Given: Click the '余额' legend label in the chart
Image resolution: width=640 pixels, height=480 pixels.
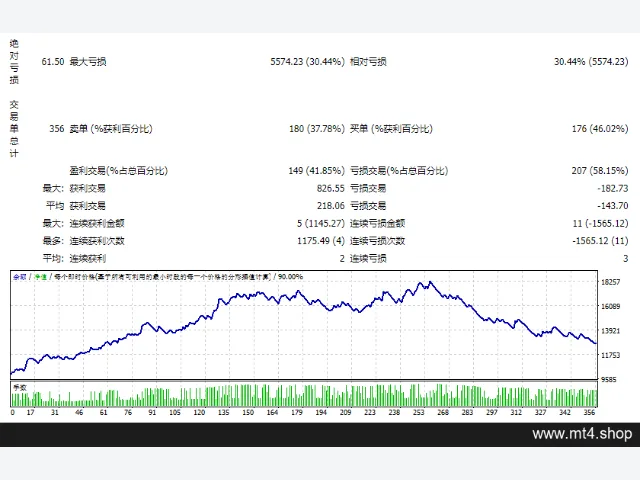Looking at the screenshot, I should tap(20, 277).
